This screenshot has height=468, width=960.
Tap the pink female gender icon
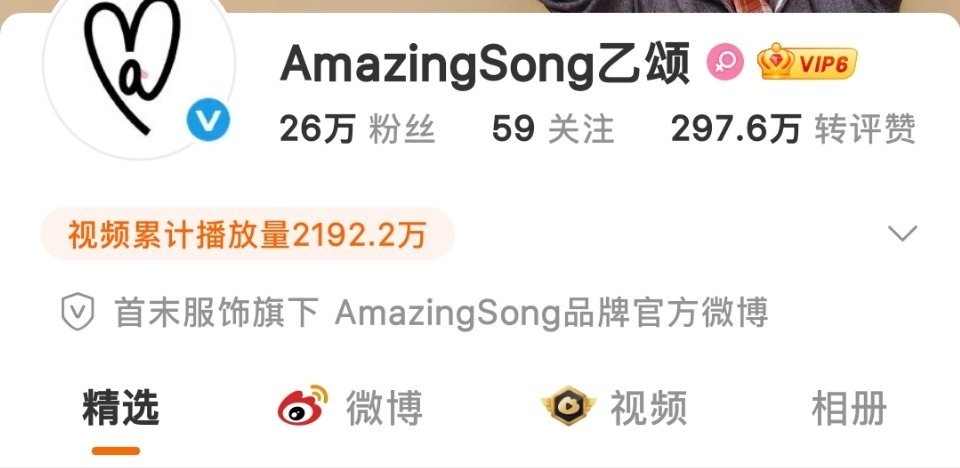pos(726,62)
